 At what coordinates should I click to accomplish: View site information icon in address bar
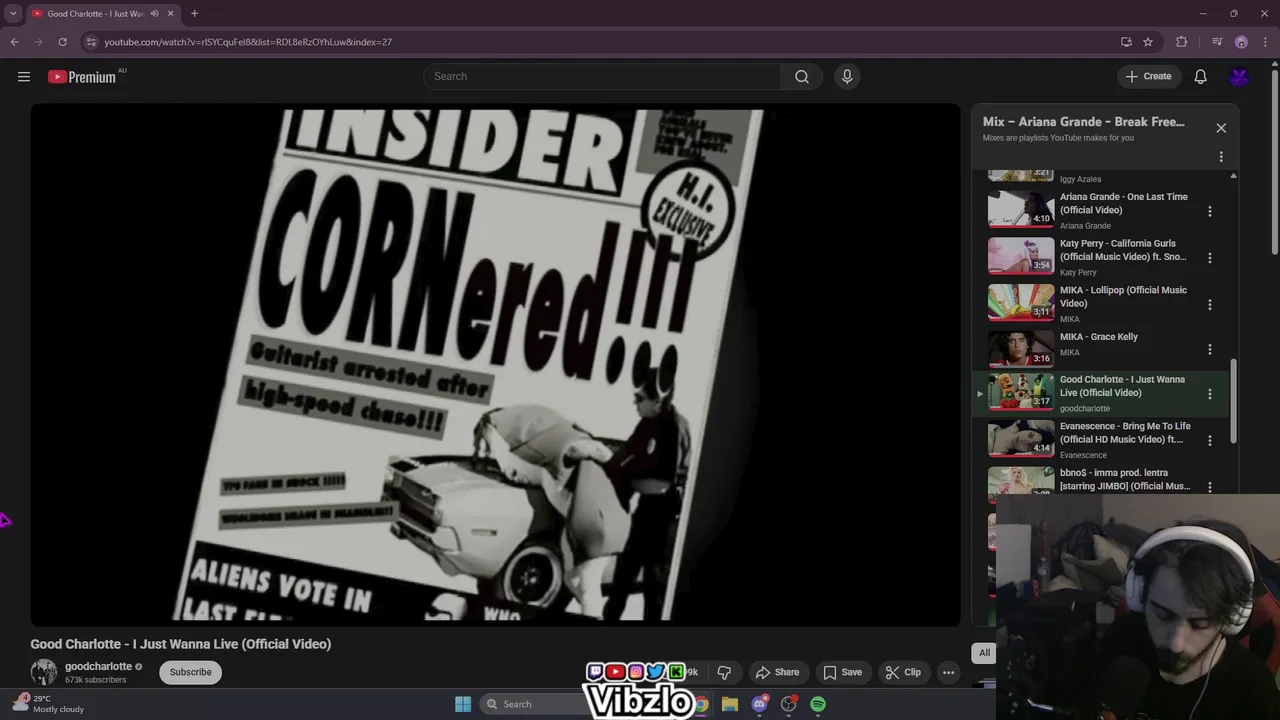click(91, 42)
